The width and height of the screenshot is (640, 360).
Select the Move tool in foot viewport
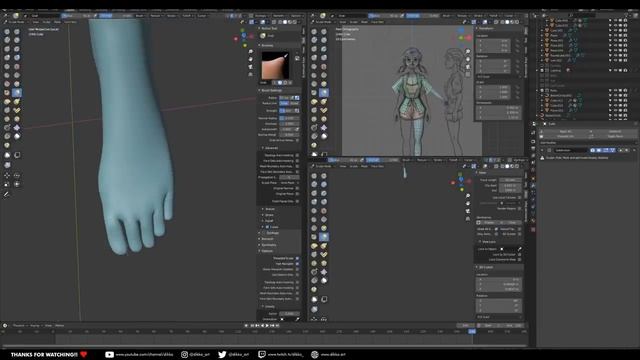(x=7, y=176)
